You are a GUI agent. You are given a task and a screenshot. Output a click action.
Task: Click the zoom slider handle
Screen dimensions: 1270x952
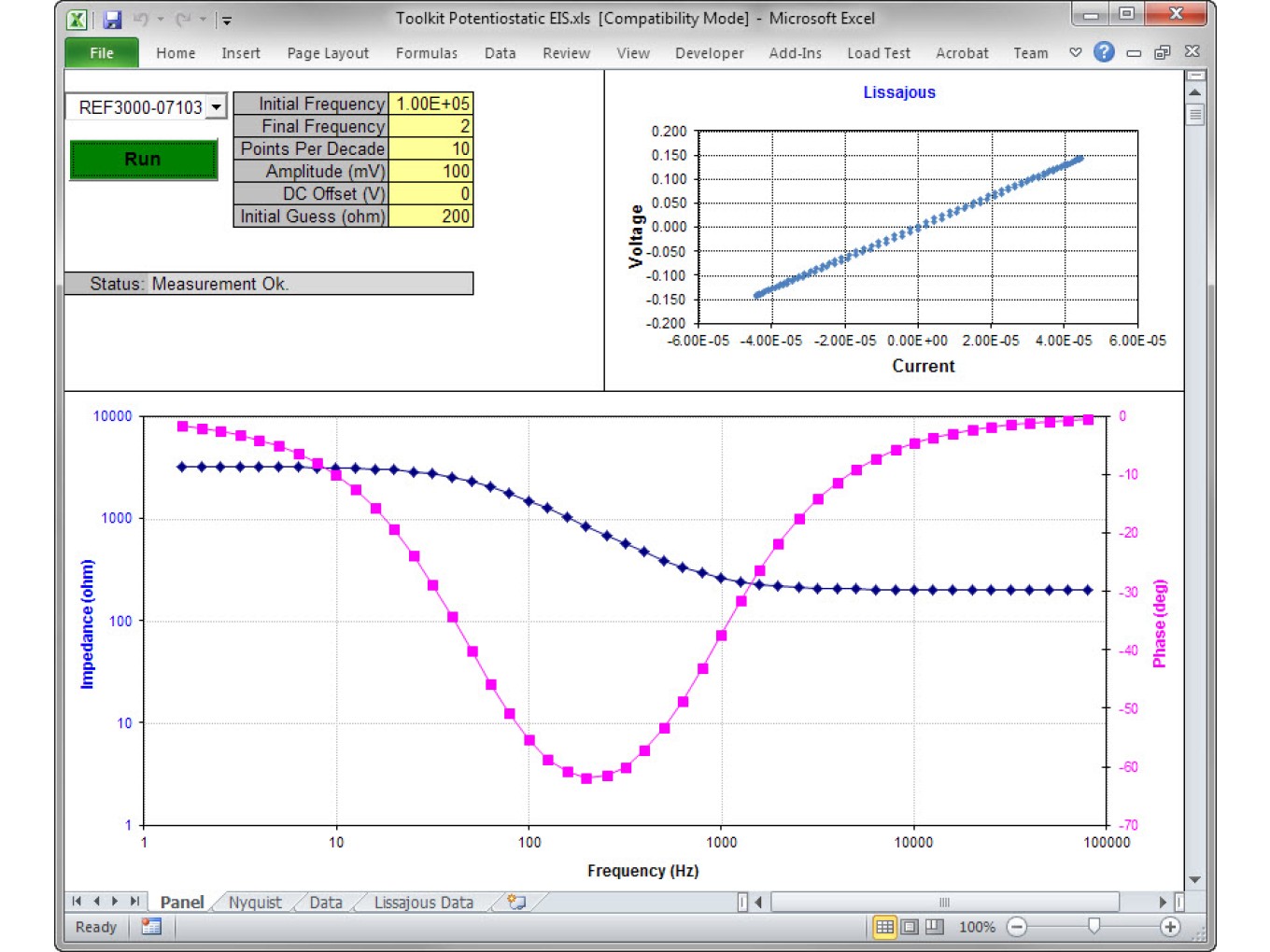1094,926
